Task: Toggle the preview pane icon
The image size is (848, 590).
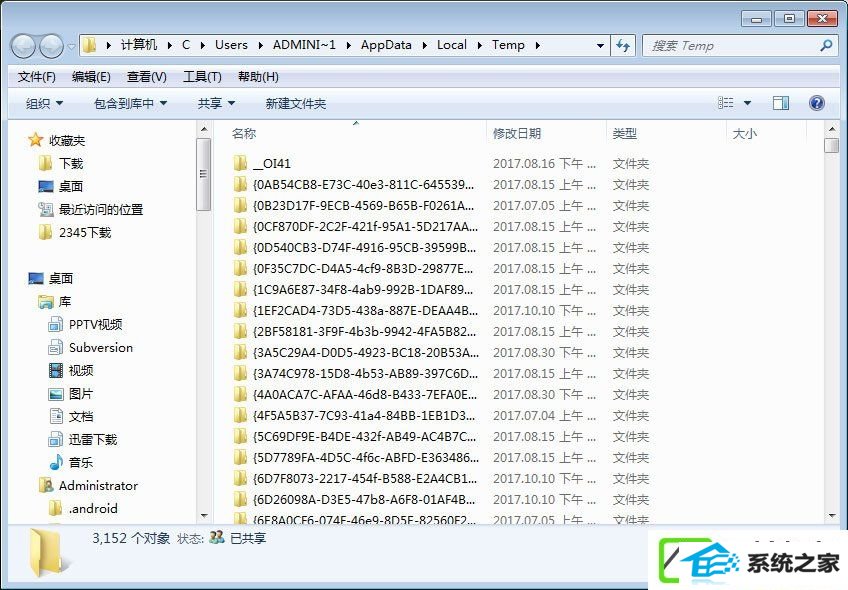Action: tap(780, 103)
